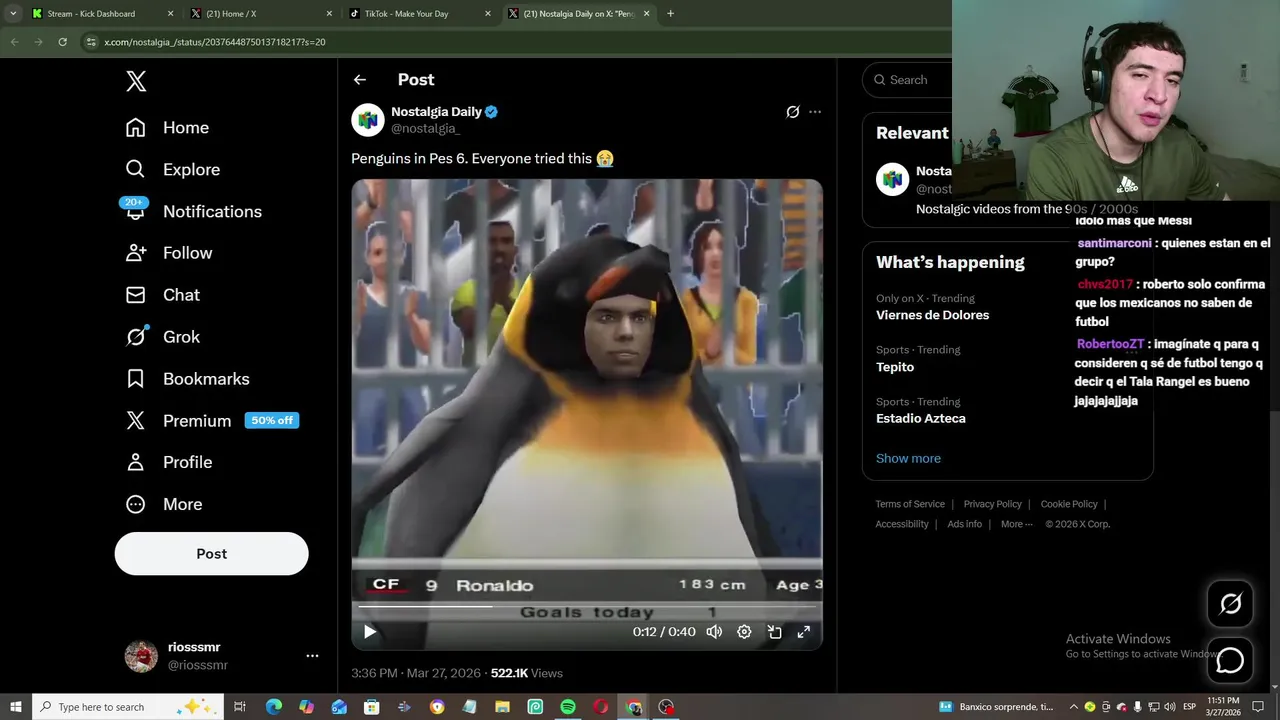Reload the current page
Image resolution: width=1280 pixels, height=720 pixels.
[62, 42]
